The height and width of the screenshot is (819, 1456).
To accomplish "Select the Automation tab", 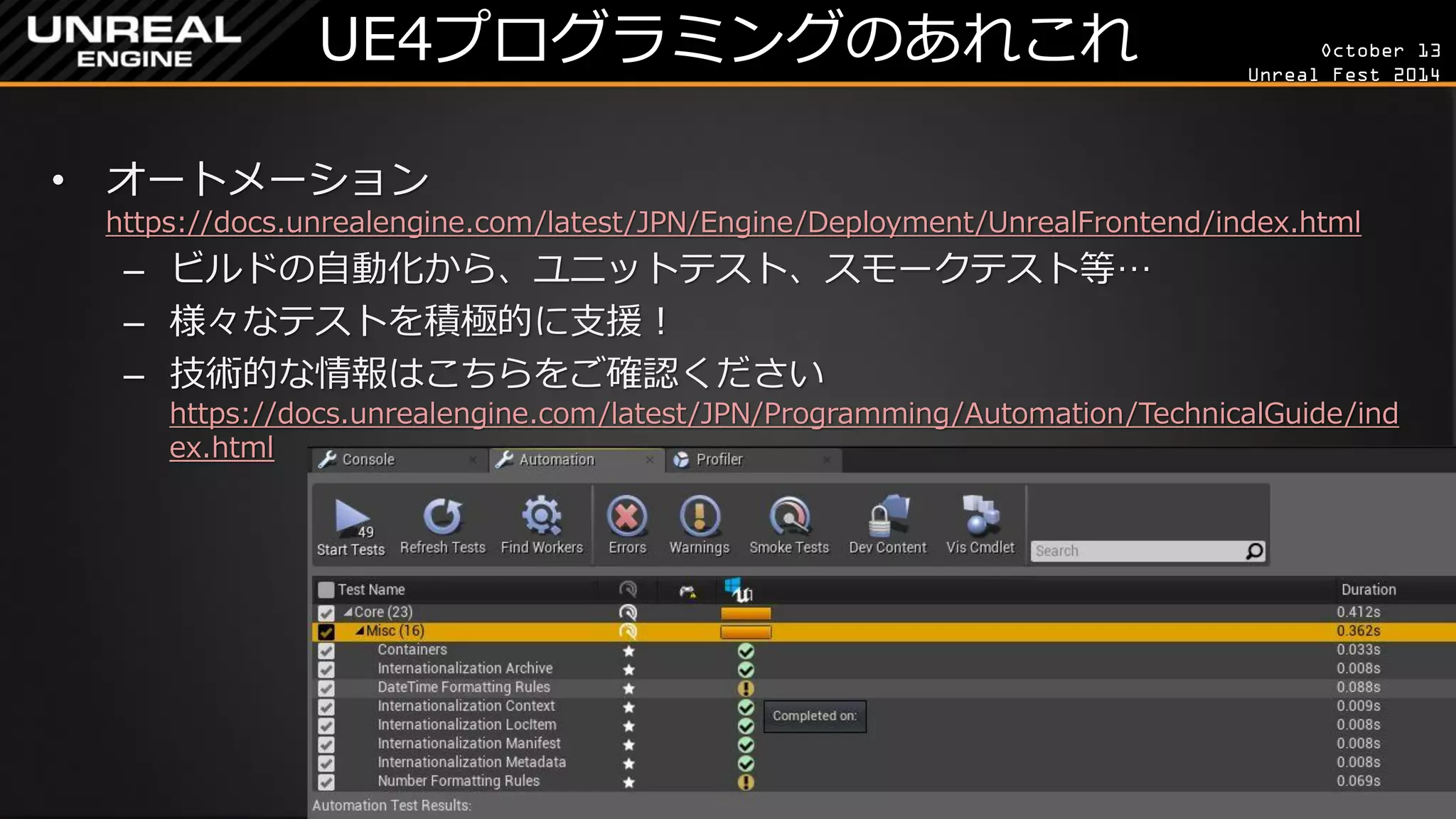I will (576, 460).
